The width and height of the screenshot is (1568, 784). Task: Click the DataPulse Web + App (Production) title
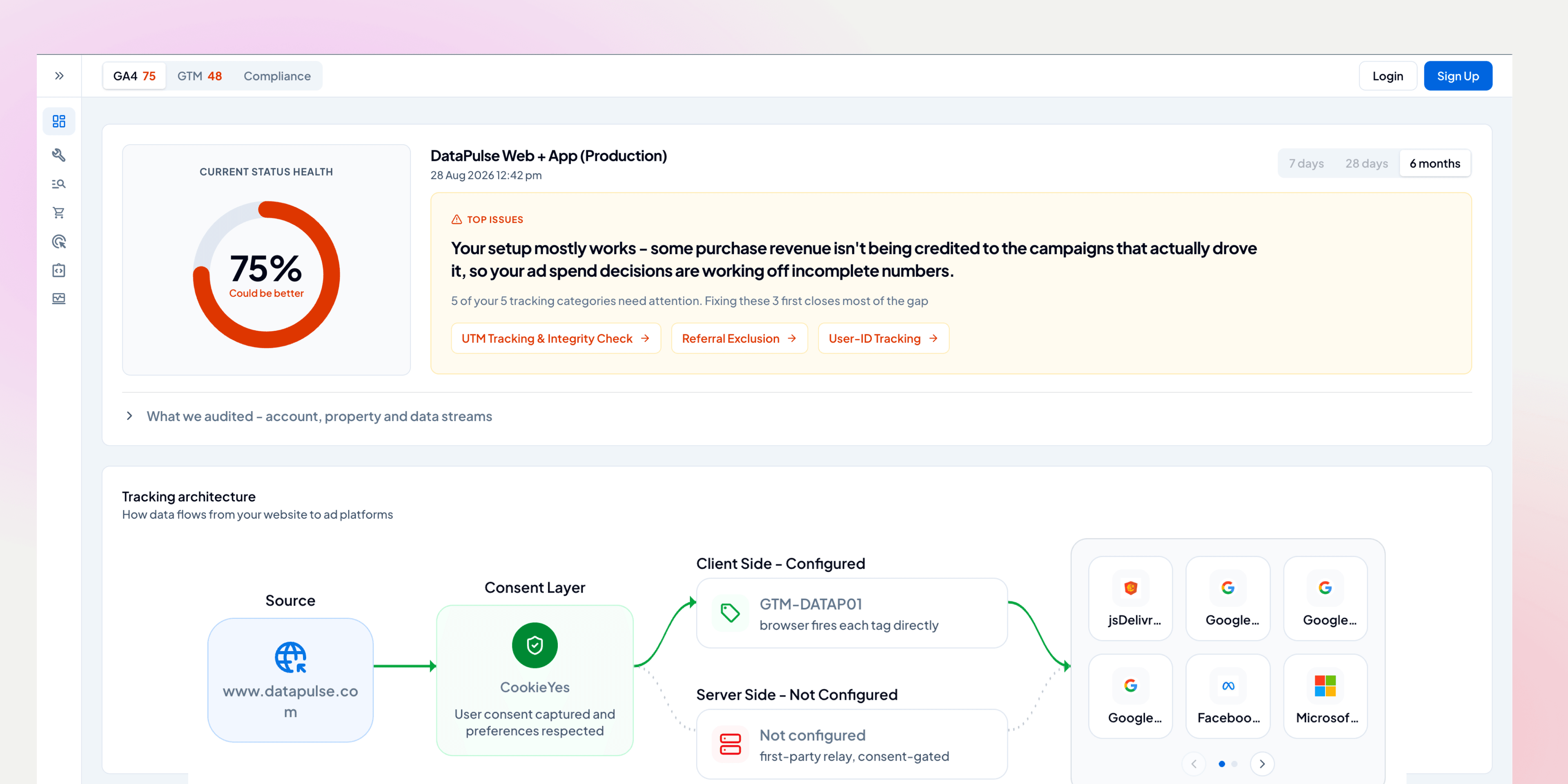(x=548, y=156)
